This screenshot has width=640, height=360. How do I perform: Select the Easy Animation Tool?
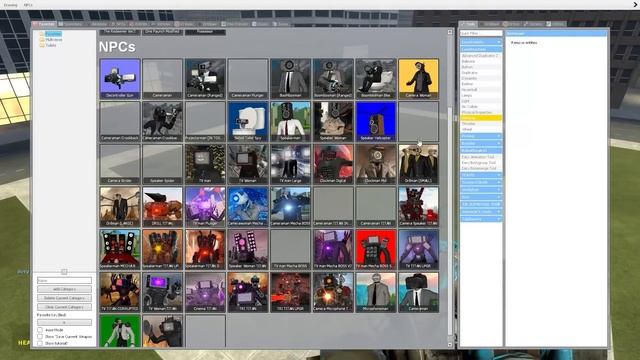(x=481, y=157)
